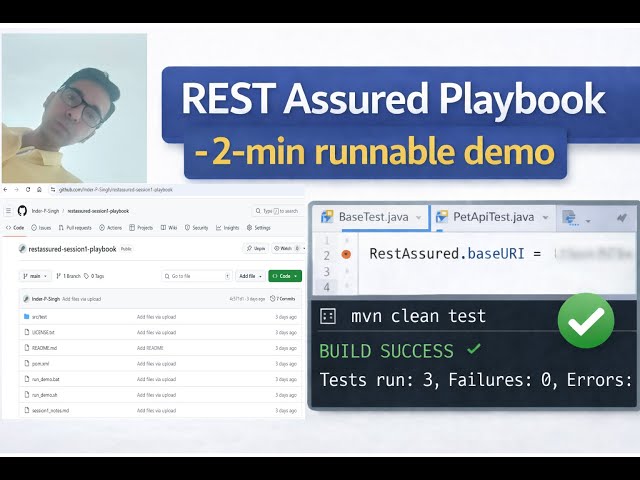Open the run_demo.bat file

pos(46,379)
